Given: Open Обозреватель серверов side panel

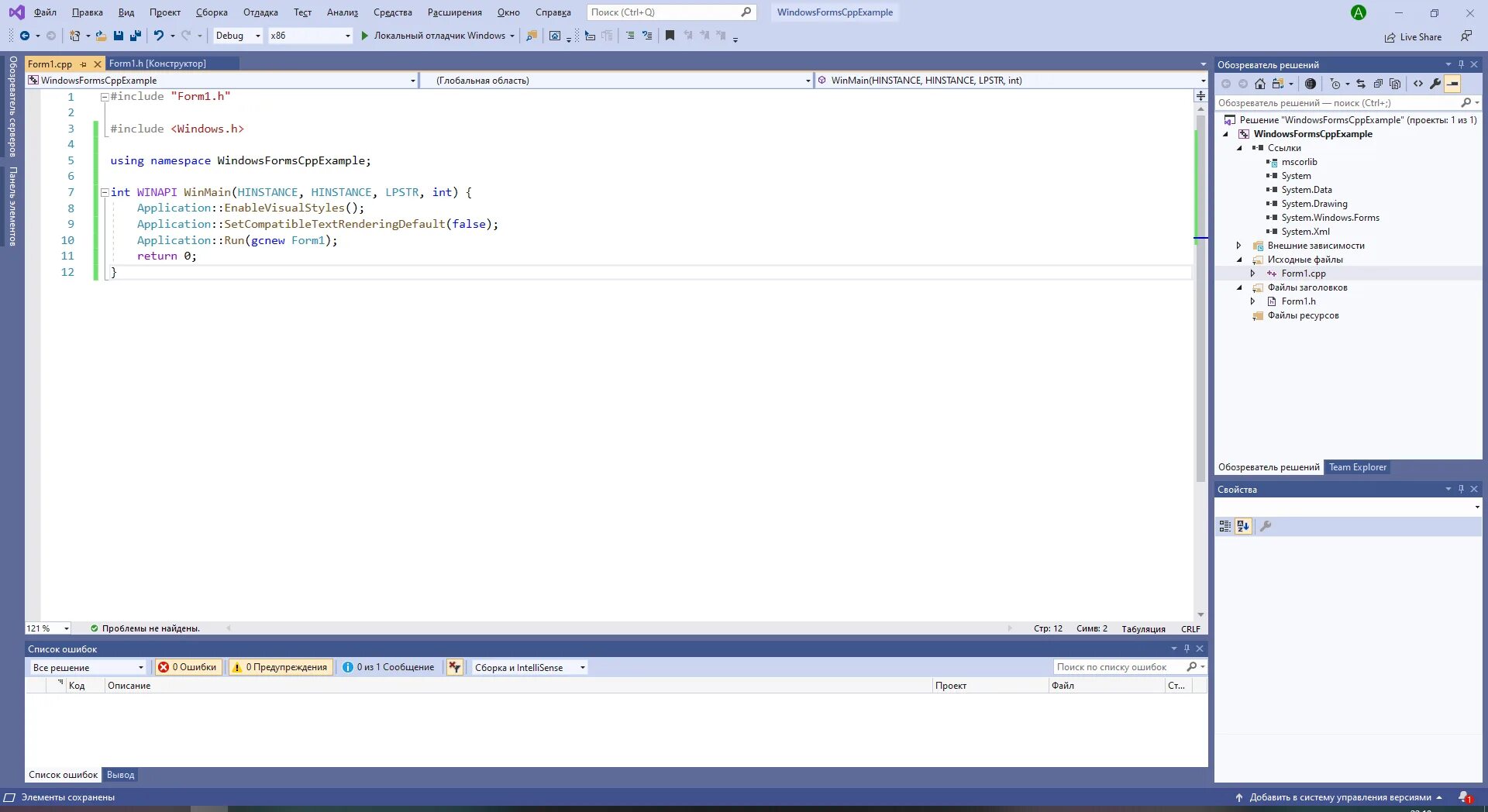Looking at the screenshot, I should tap(13, 106).
